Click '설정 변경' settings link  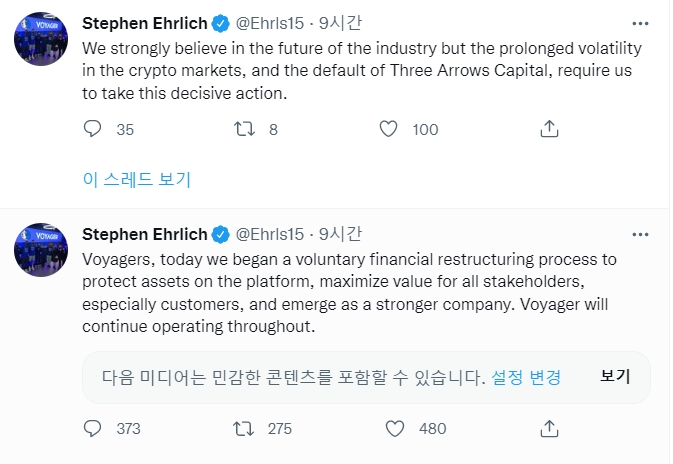(527, 377)
